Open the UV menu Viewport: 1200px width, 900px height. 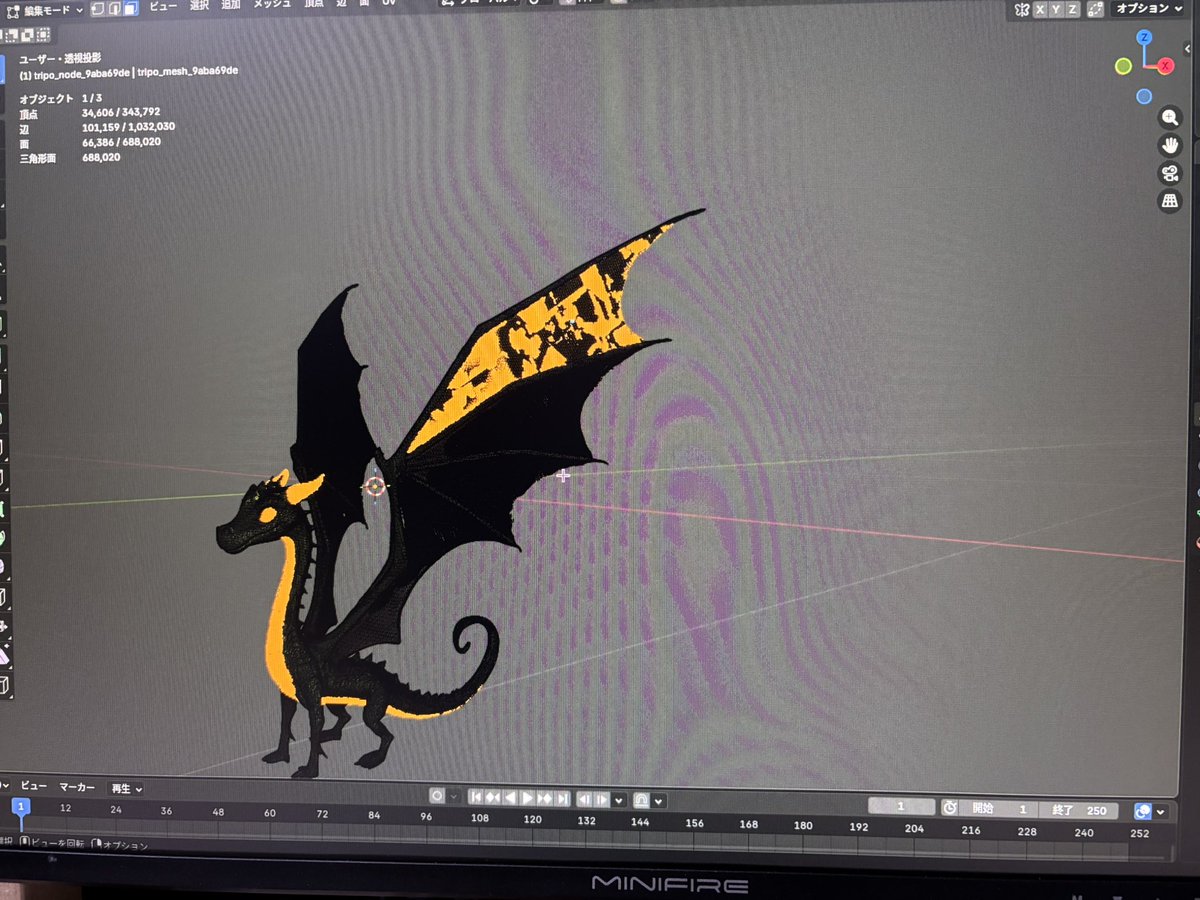pyautogui.click(x=388, y=4)
